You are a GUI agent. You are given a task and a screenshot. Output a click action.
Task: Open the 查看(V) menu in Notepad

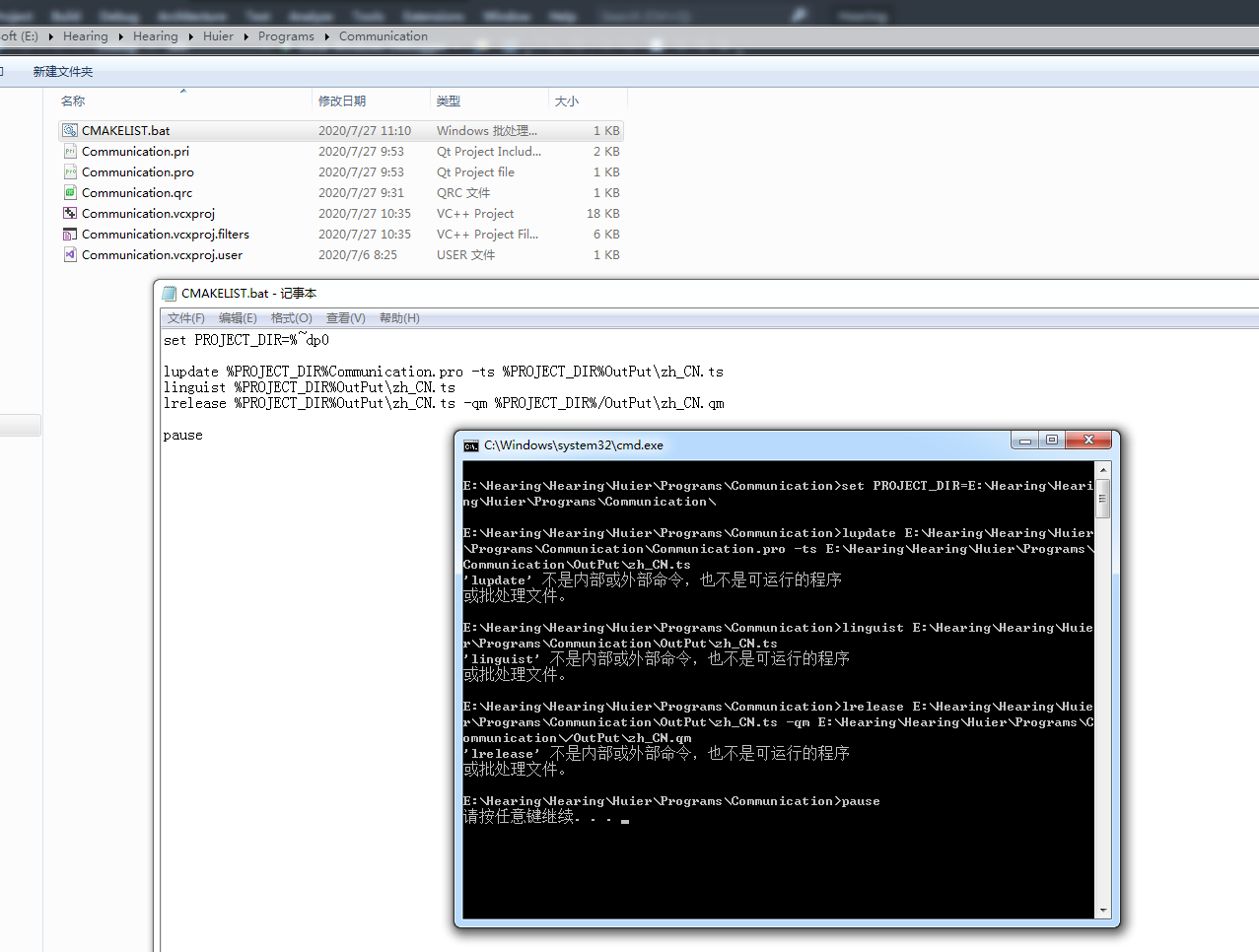pos(346,318)
